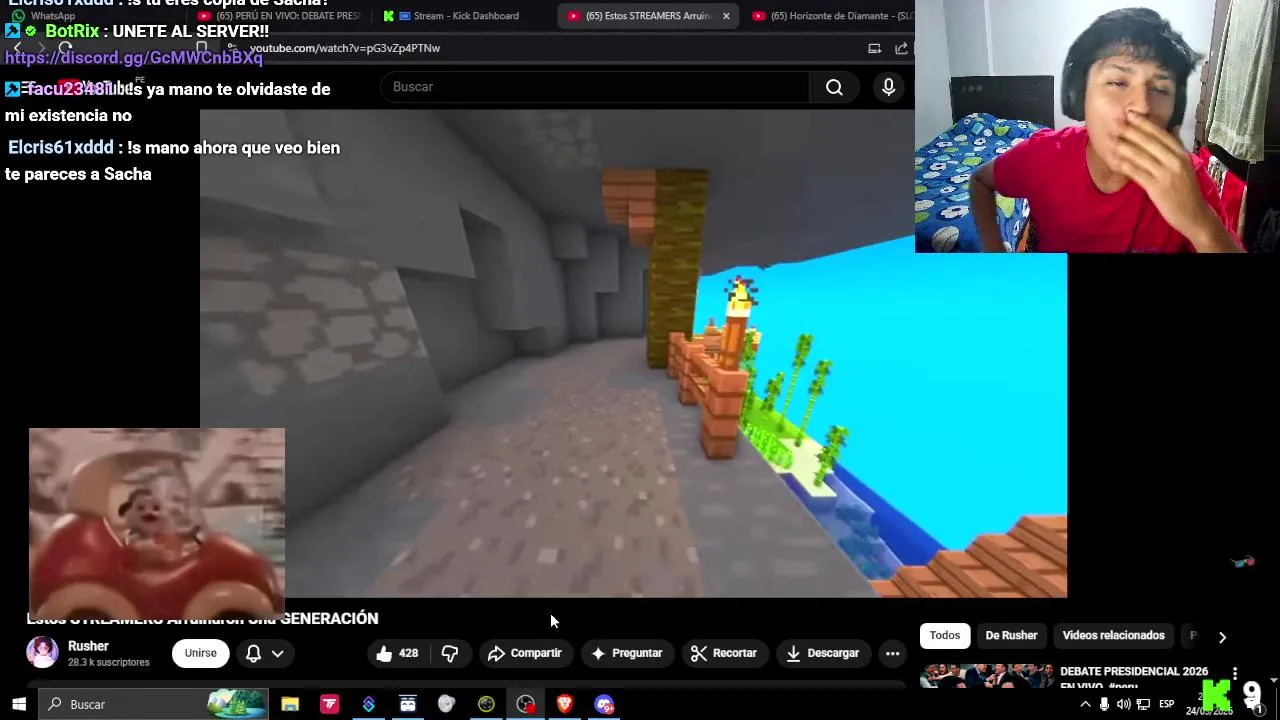Select the Videos relacionados filter chip
Image resolution: width=1280 pixels, height=720 pixels.
(x=1113, y=635)
